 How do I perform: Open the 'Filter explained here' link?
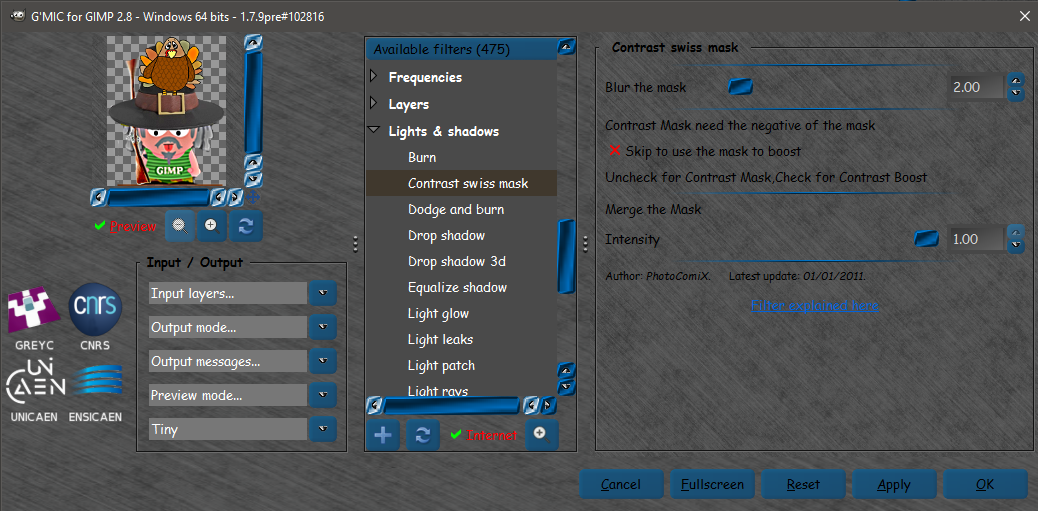[814, 305]
